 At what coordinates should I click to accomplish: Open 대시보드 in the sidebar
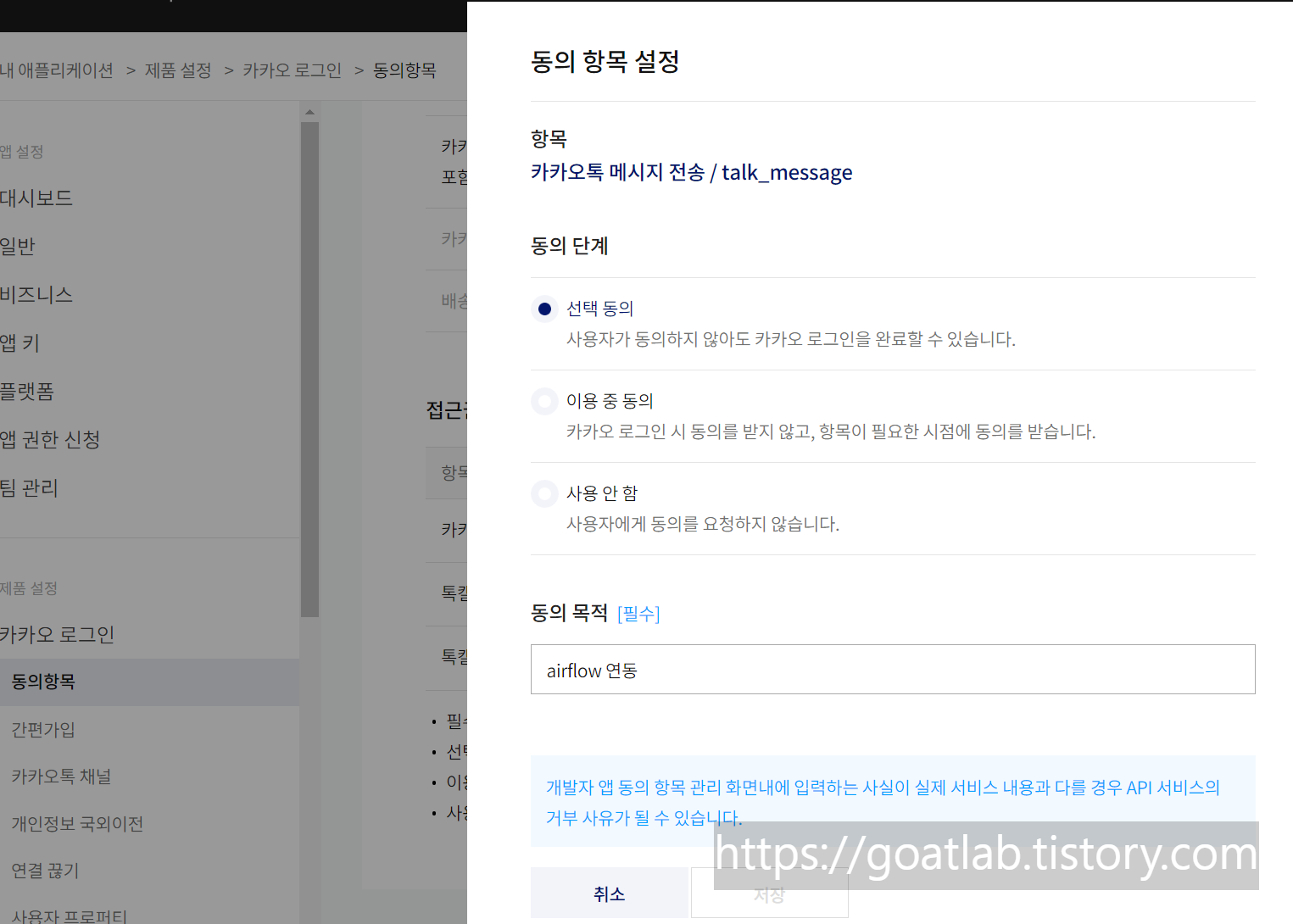tap(36, 198)
